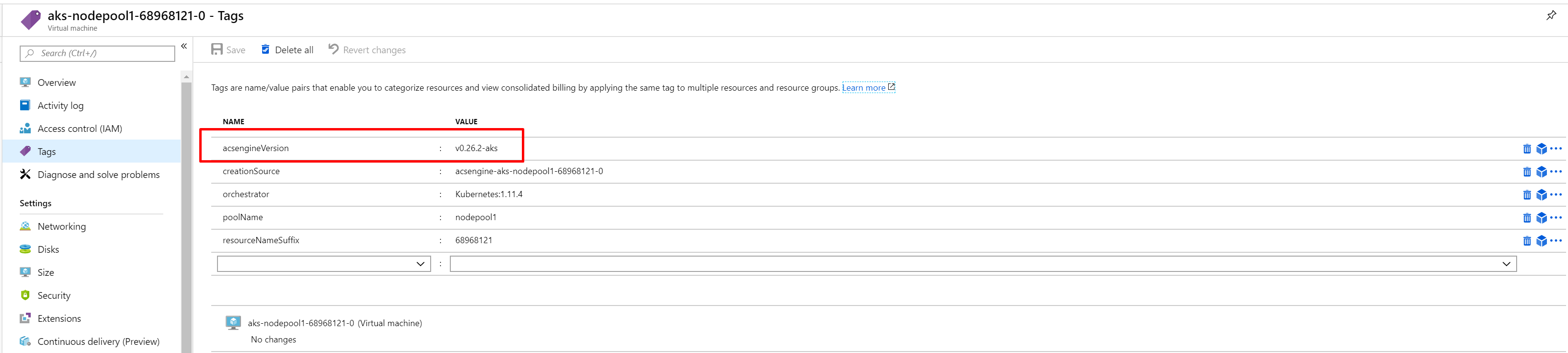Go to Access control (IAM)

[80, 129]
